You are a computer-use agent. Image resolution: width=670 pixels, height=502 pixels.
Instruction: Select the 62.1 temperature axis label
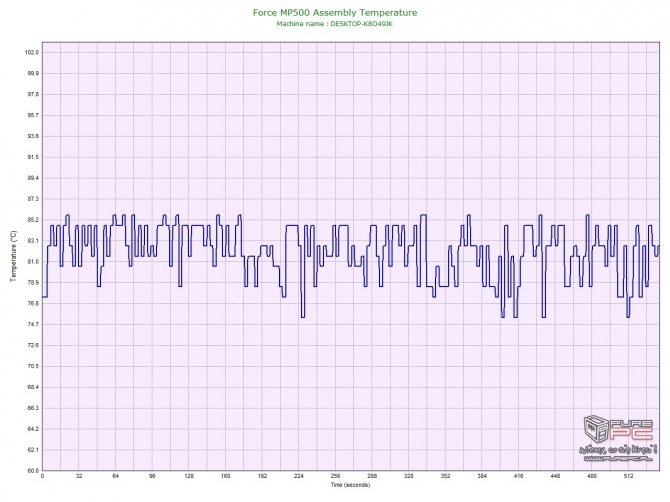pos(33,450)
